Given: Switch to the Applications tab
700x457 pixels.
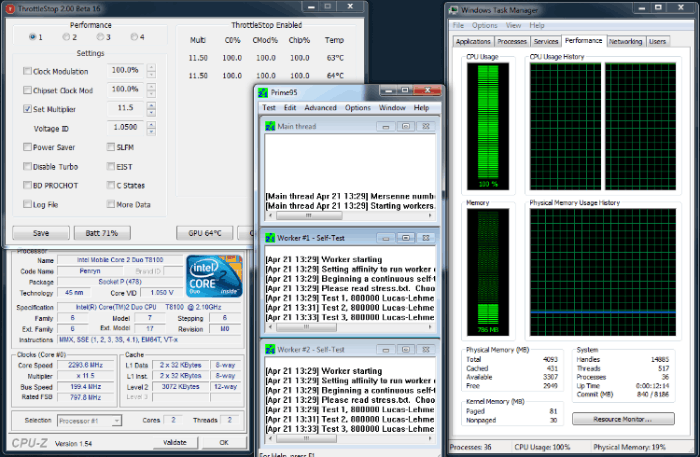Looking at the screenshot, I should pos(473,41).
